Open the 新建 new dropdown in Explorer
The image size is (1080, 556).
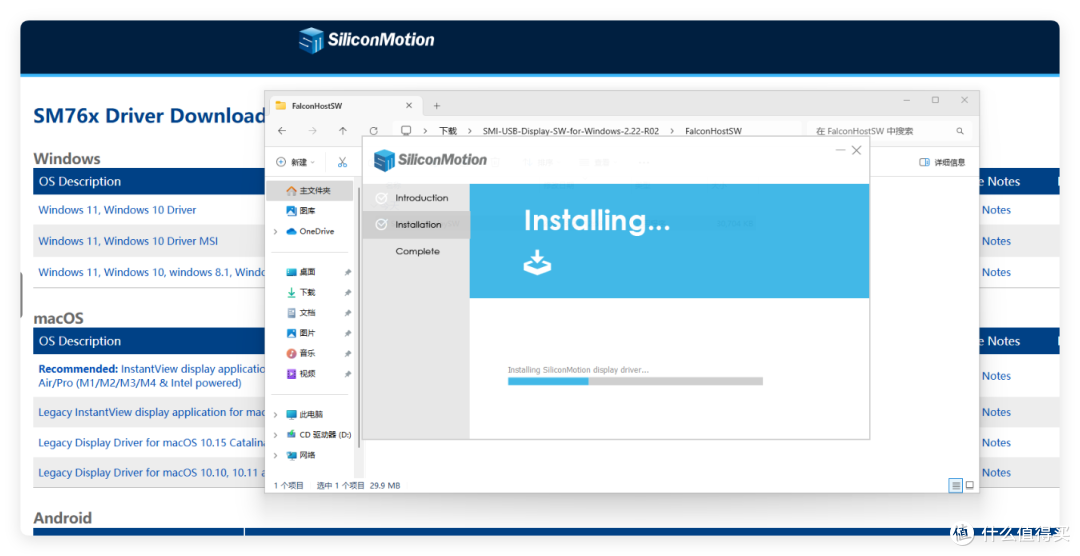pyautogui.click(x=295, y=163)
